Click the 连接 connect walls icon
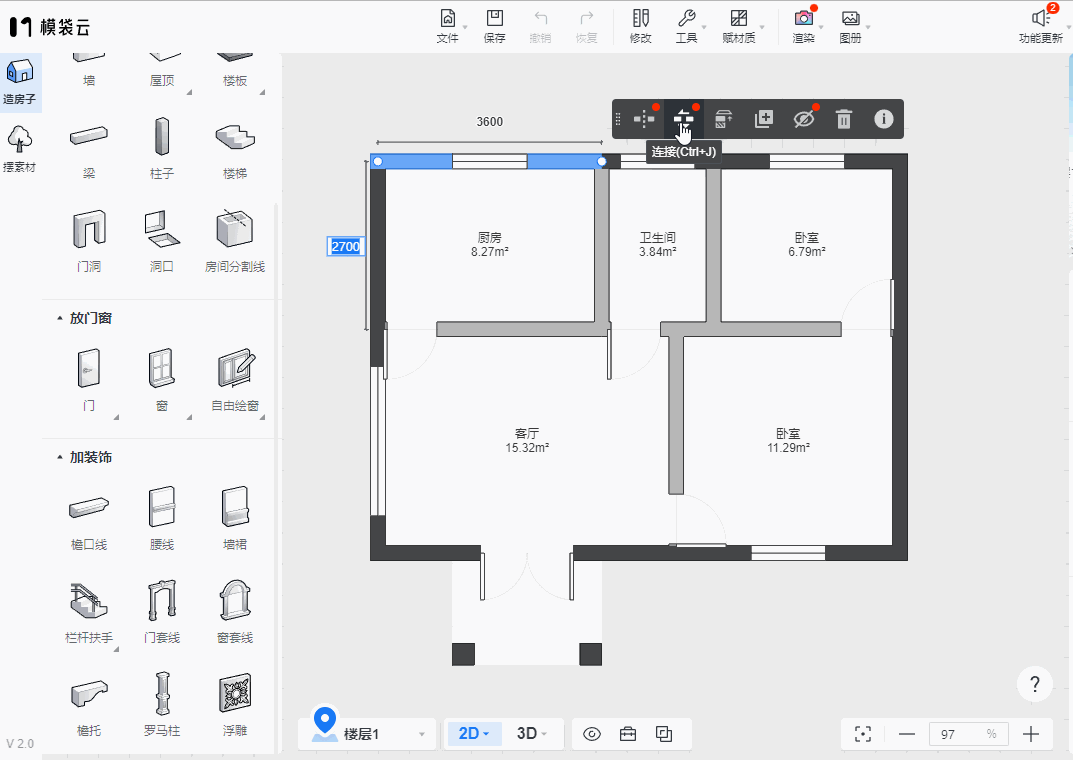1073x760 pixels. pos(683,119)
